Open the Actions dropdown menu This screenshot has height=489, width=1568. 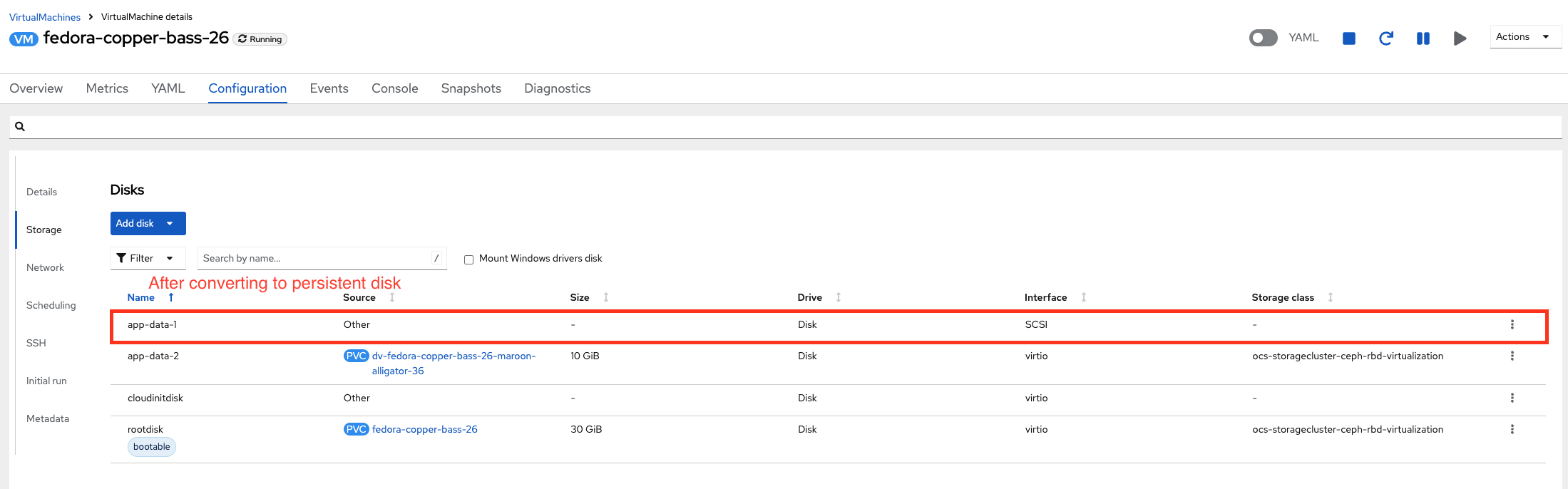(x=1522, y=37)
